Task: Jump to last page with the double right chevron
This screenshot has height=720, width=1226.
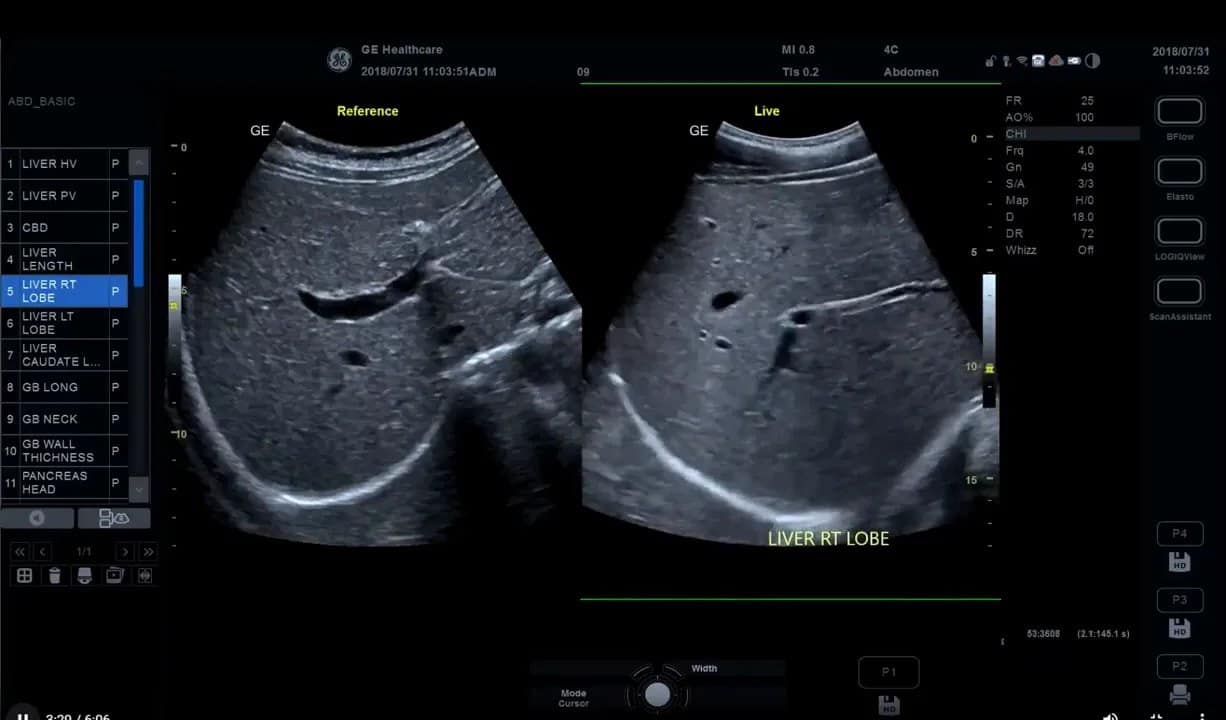Action: (x=148, y=551)
